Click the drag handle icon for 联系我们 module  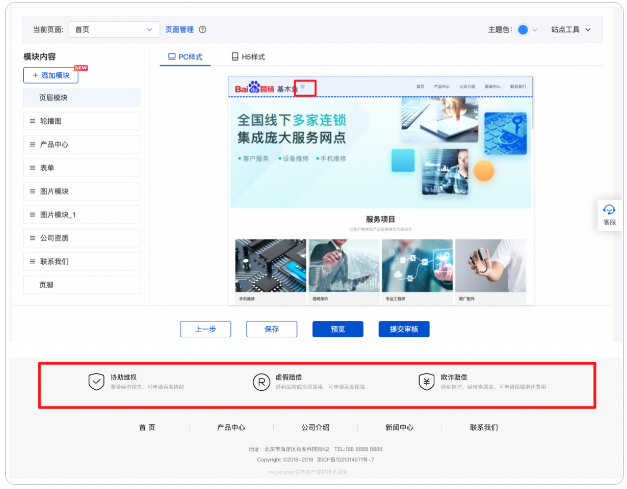(x=32, y=261)
